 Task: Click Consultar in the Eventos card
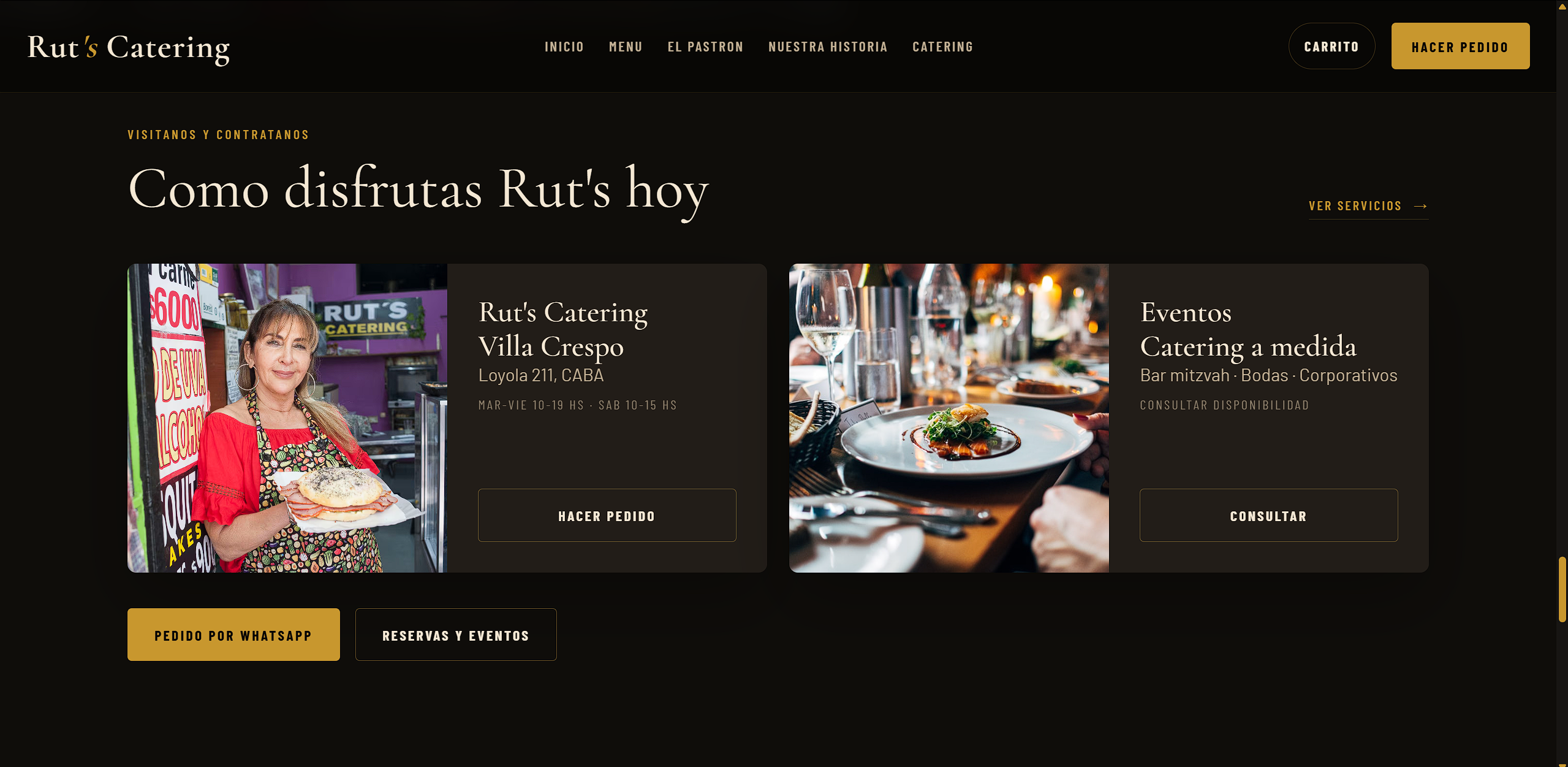(x=1268, y=516)
